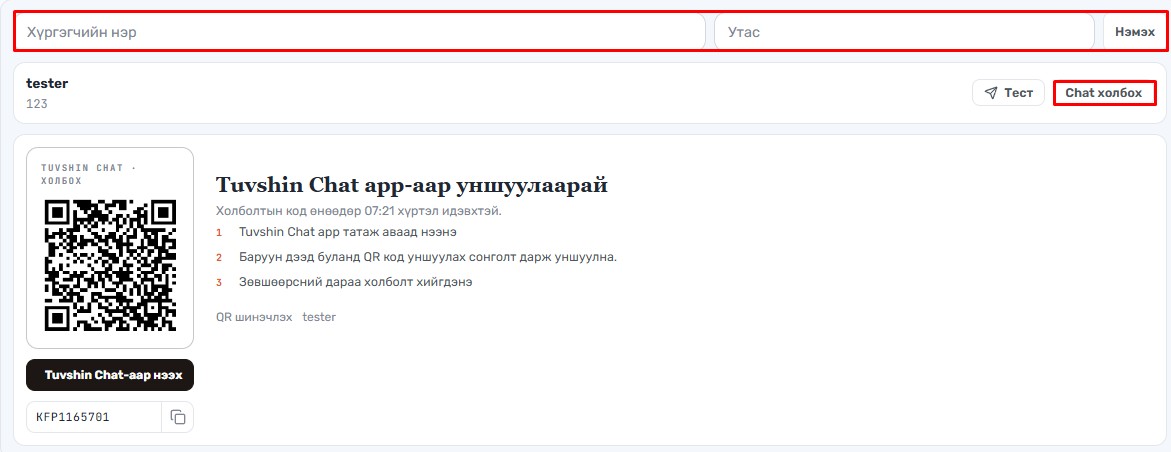Click the Tuvshin Chat QR code image
This screenshot has height=452, width=1171.
[x=110, y=265]
